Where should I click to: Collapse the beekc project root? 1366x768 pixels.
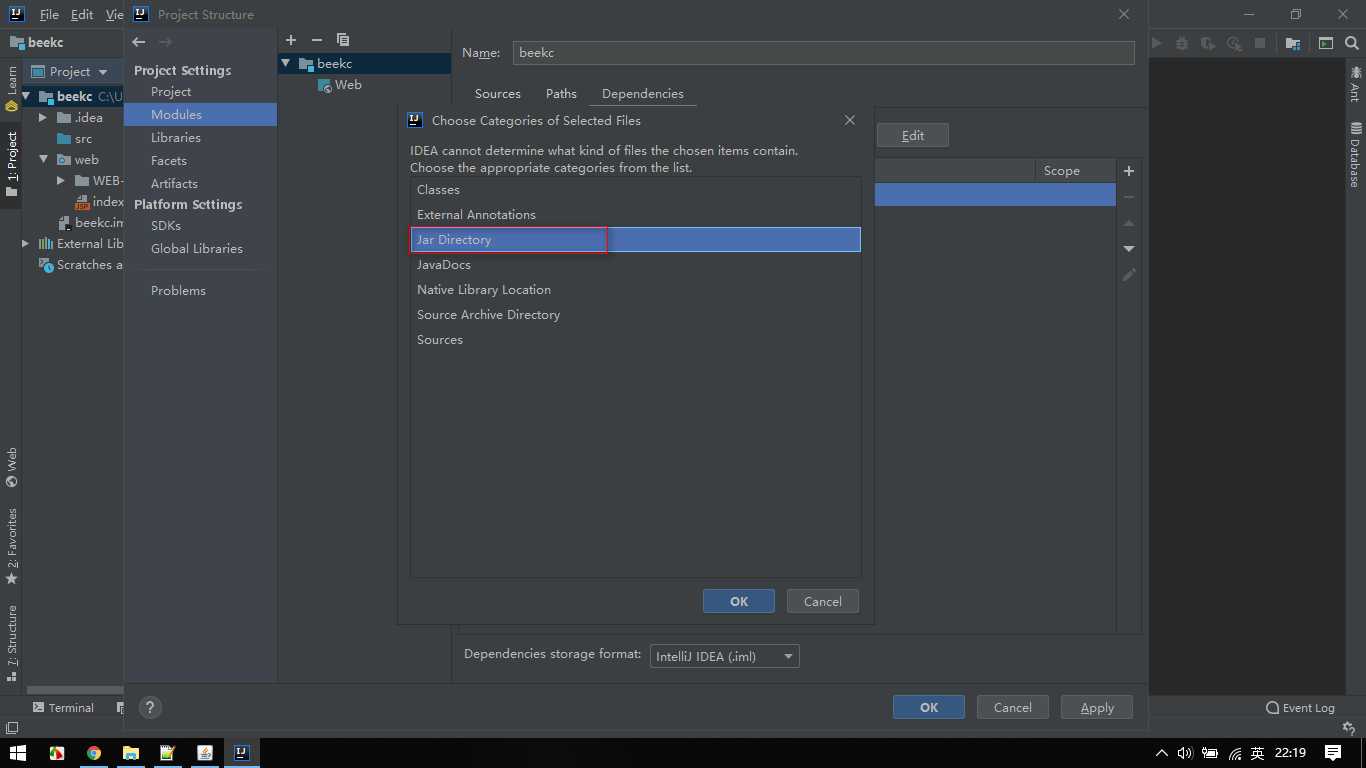pyautogui.click(x=26, y=96)
